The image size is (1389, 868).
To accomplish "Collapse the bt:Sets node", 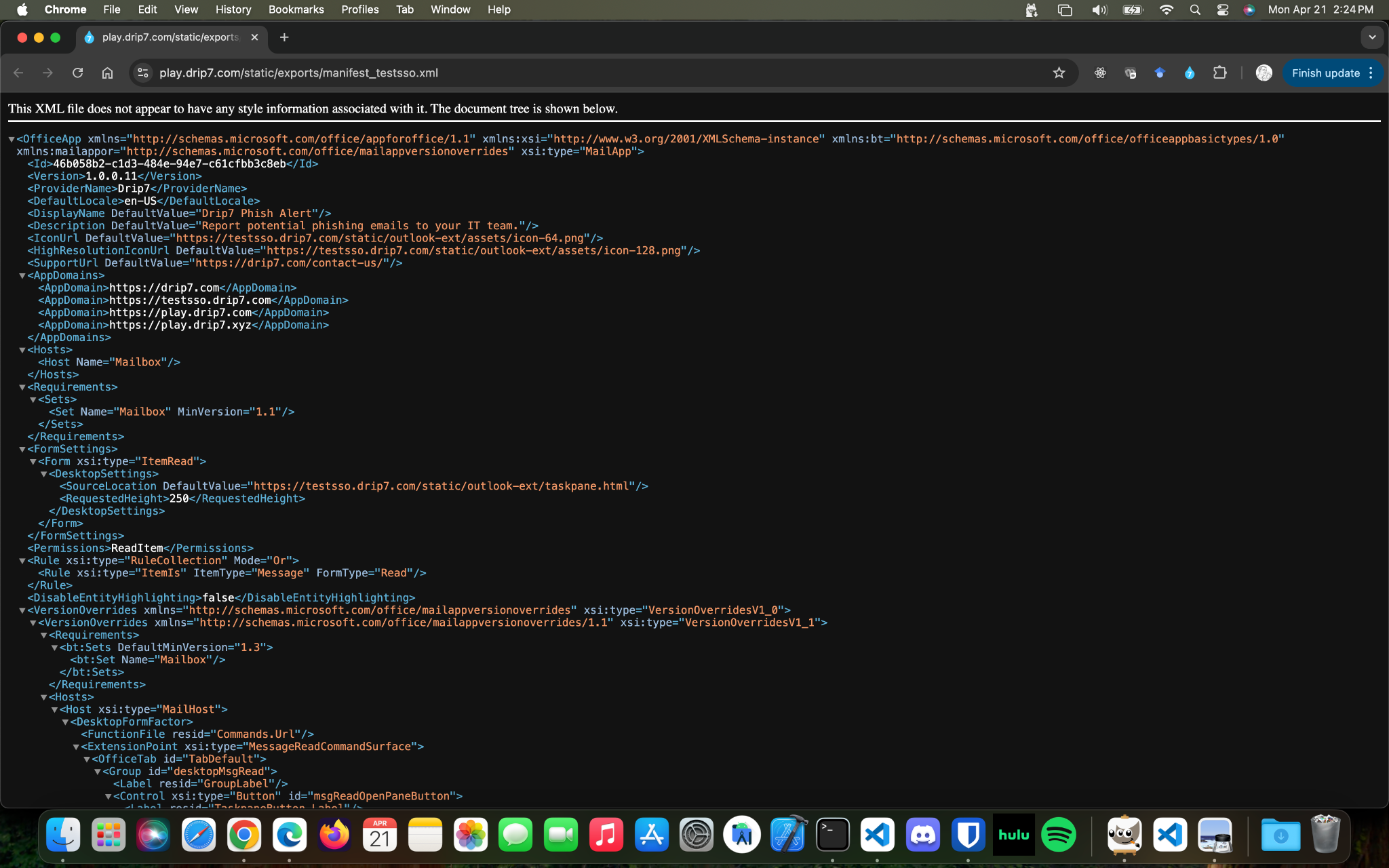I will [55, 648].
